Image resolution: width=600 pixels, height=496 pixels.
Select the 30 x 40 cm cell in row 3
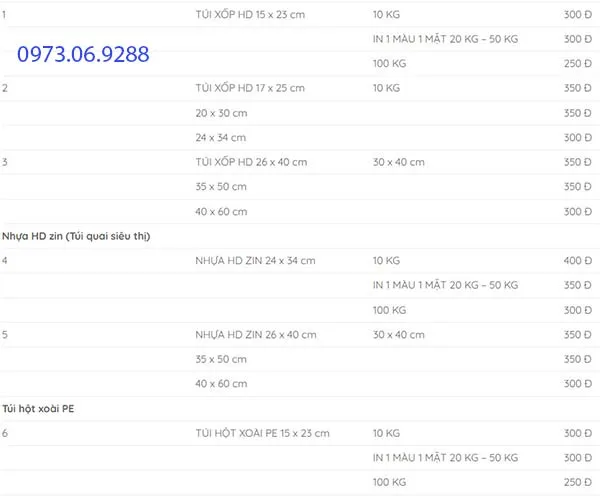click(x=399, y=162)
